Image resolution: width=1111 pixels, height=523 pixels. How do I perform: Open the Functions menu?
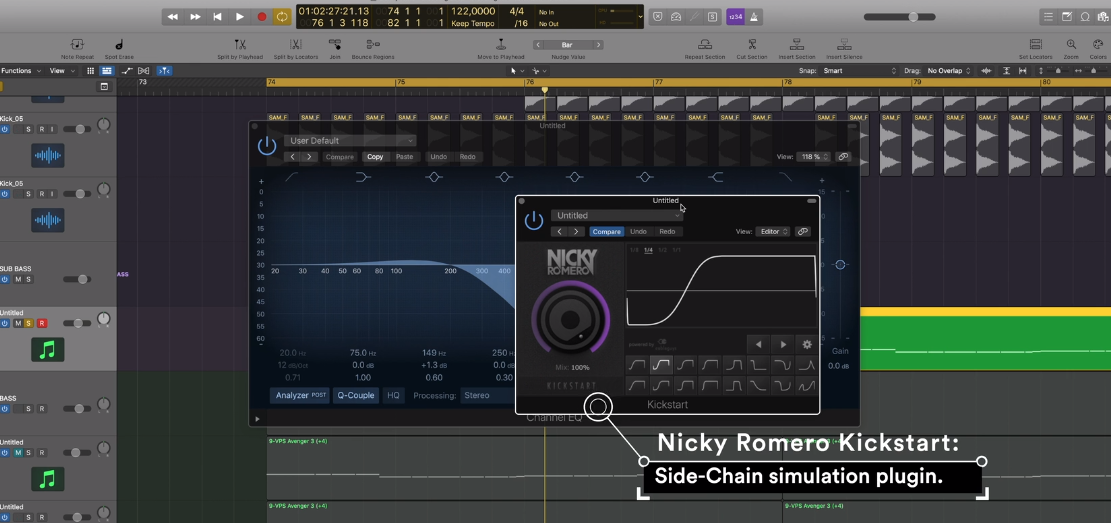pyautogui.click(x=21, y=71)
